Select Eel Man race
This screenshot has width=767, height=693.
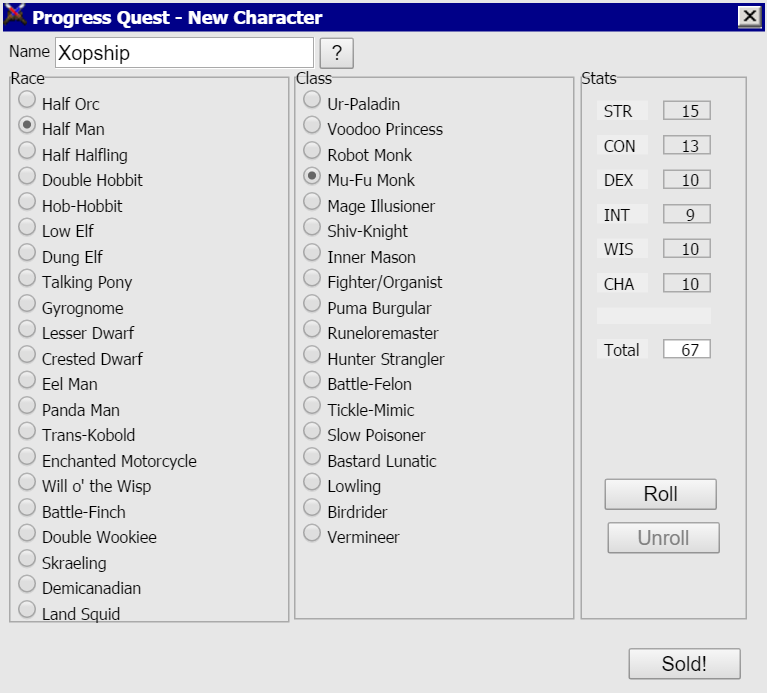coord(27,380)
